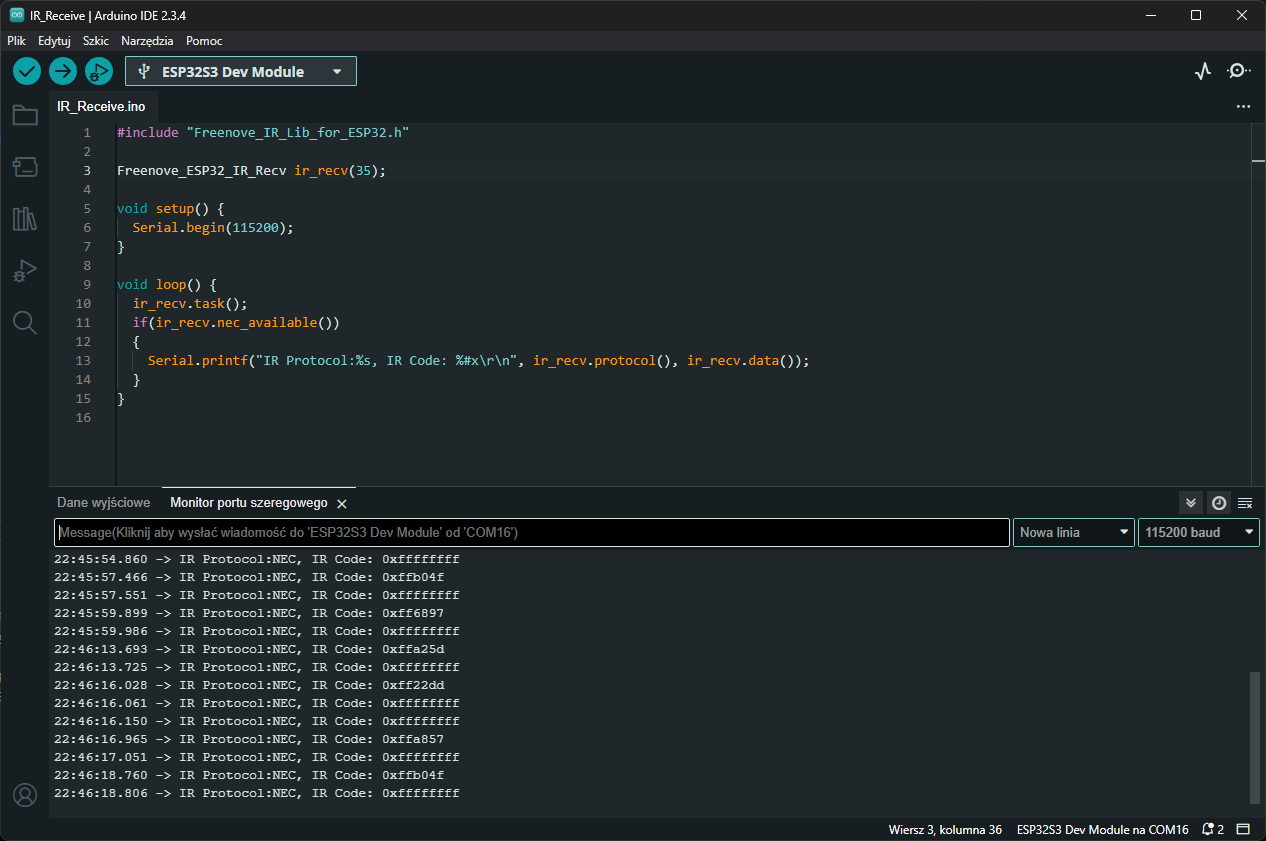The image size is (1266, 841).
Task: Click the first serial row at 22:45:54.860
Action: pos(257,559)
